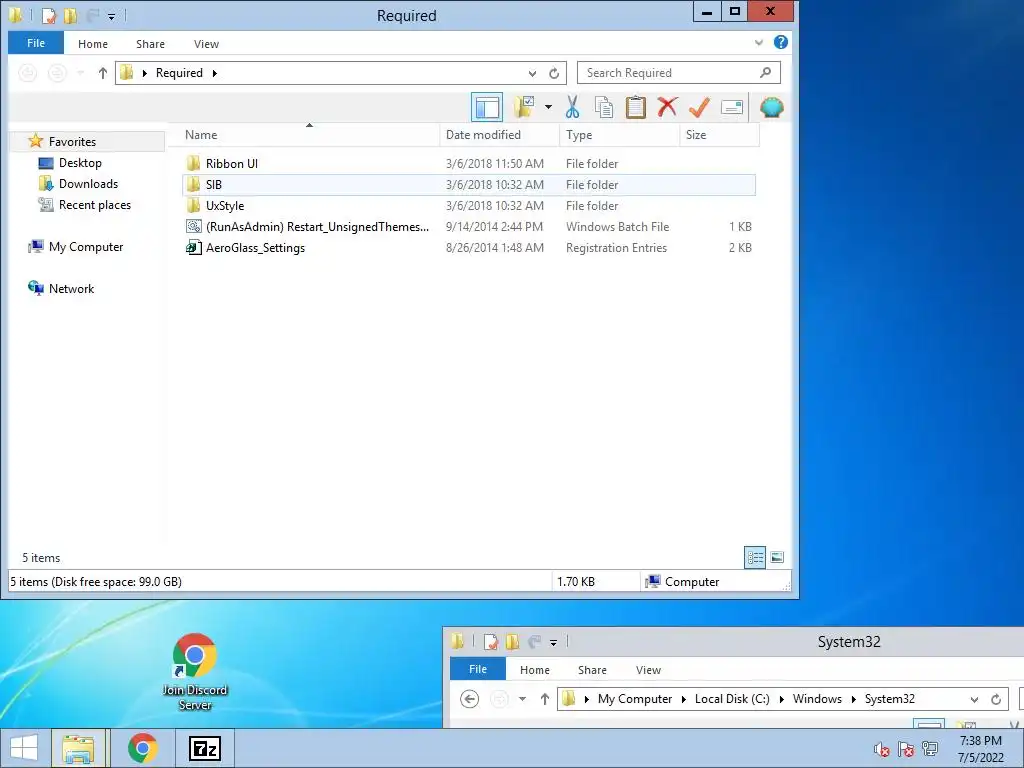Image resolution: width=1024 pixels, height=768 pixels.
Task: Click the 7-Zip taskbar icon
Action: [x=204, y=748]
